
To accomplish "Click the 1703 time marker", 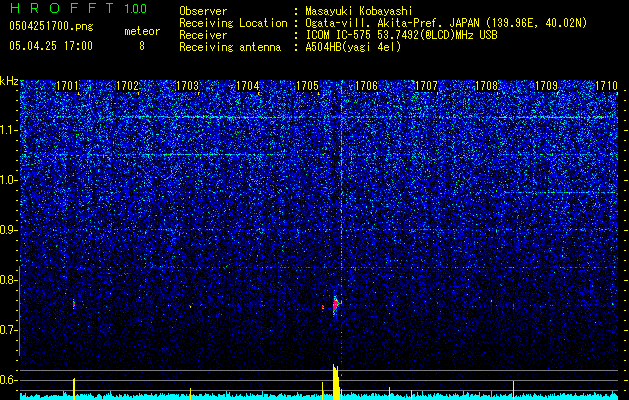I will coord(187,86).
